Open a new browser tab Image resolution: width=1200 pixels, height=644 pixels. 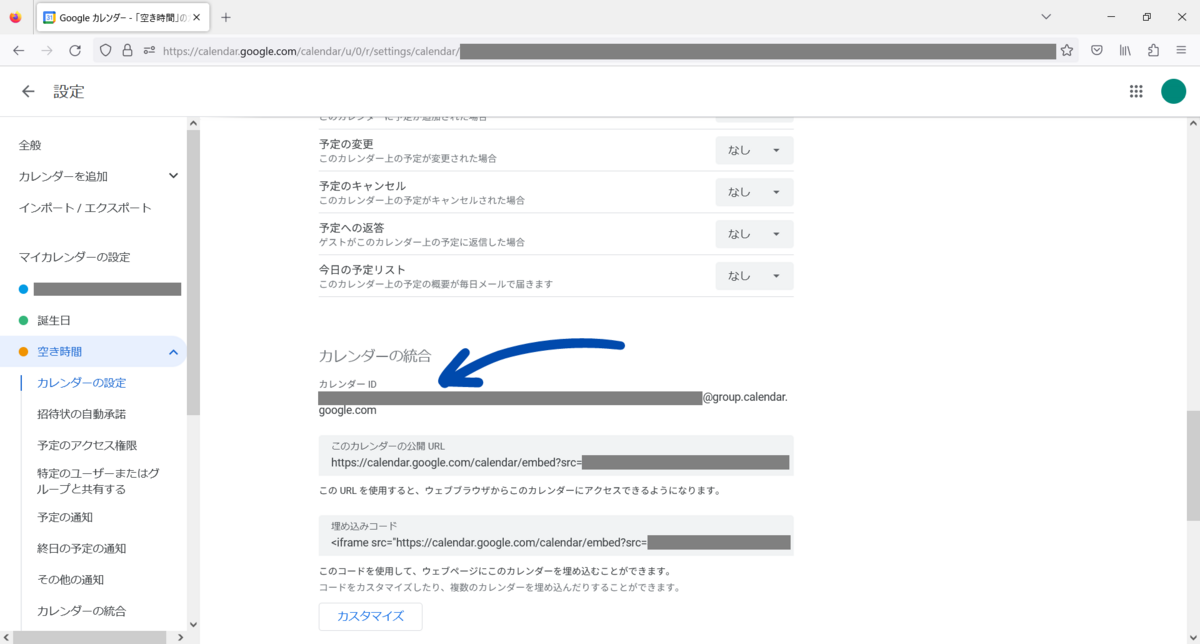226,17
